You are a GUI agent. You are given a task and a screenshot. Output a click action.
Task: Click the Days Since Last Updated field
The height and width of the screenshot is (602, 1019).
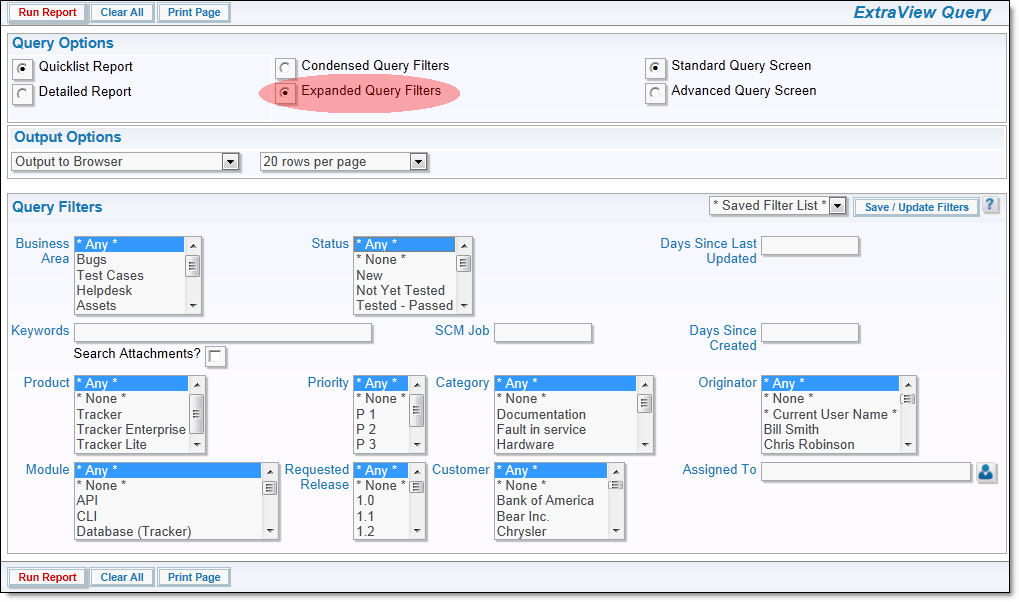(x=809, y=246)
